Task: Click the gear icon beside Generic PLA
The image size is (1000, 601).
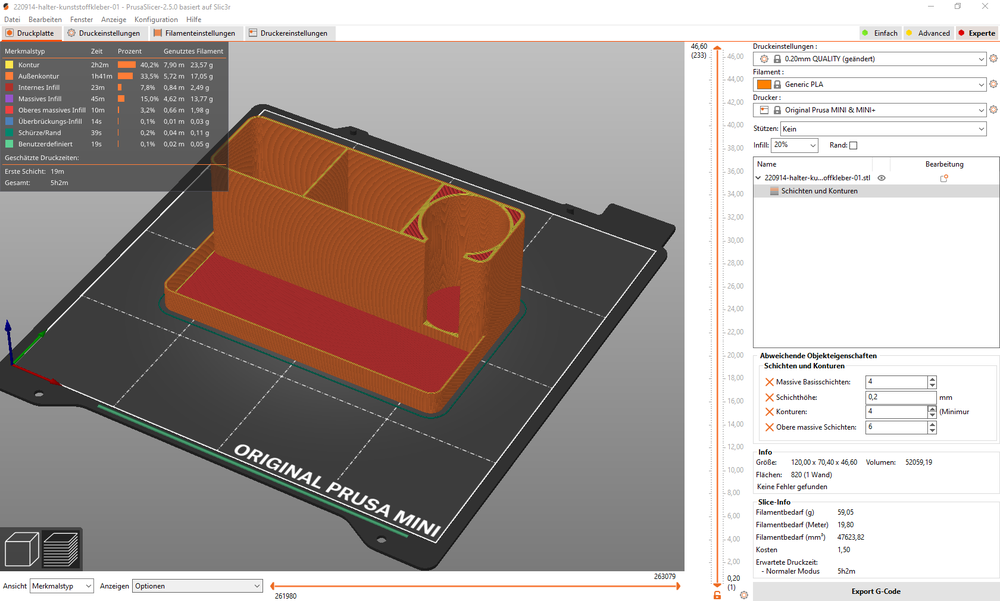Action: coord(993,85)
